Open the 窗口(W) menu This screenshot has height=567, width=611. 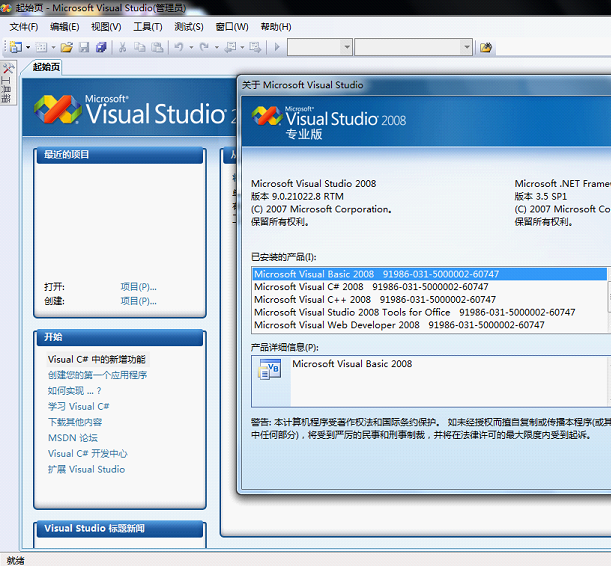point(232,27)
